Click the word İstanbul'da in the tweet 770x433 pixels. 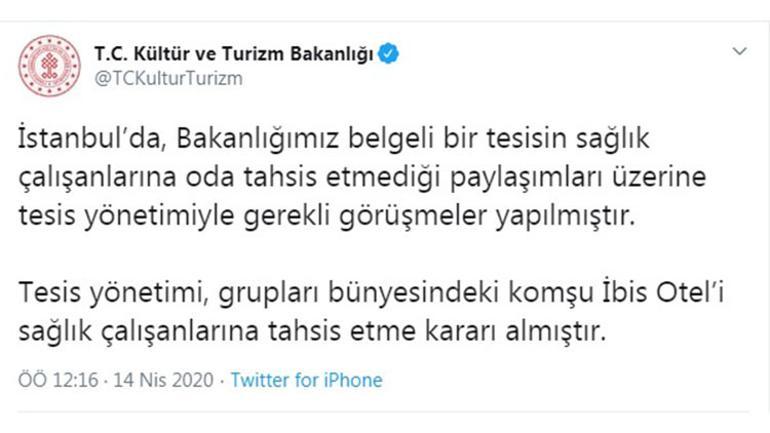coord(91,138)
